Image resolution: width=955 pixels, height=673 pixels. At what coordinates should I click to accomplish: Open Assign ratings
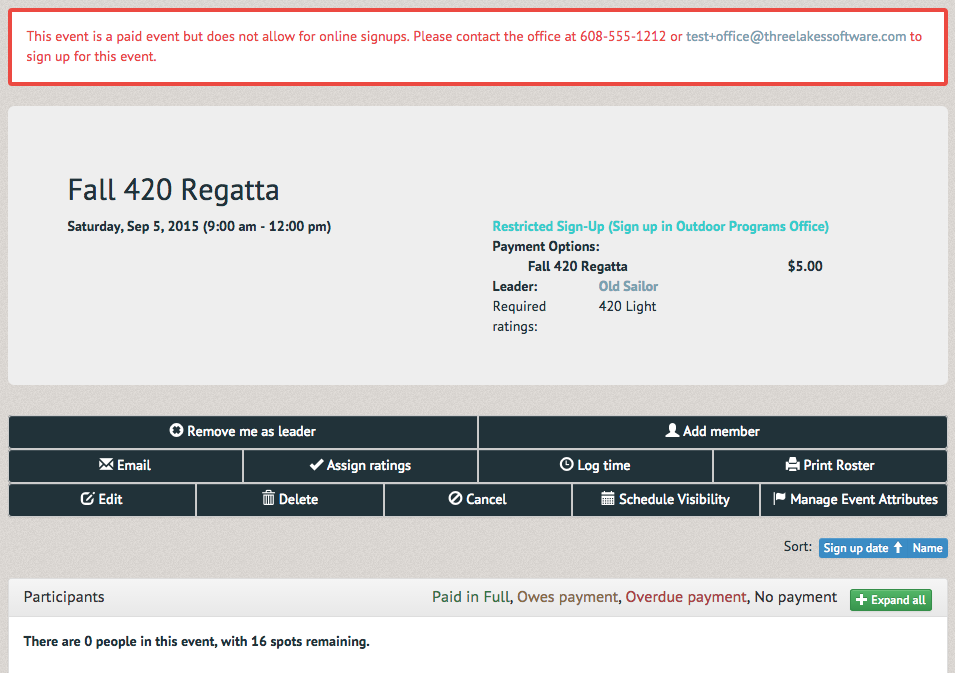(360, 466)
